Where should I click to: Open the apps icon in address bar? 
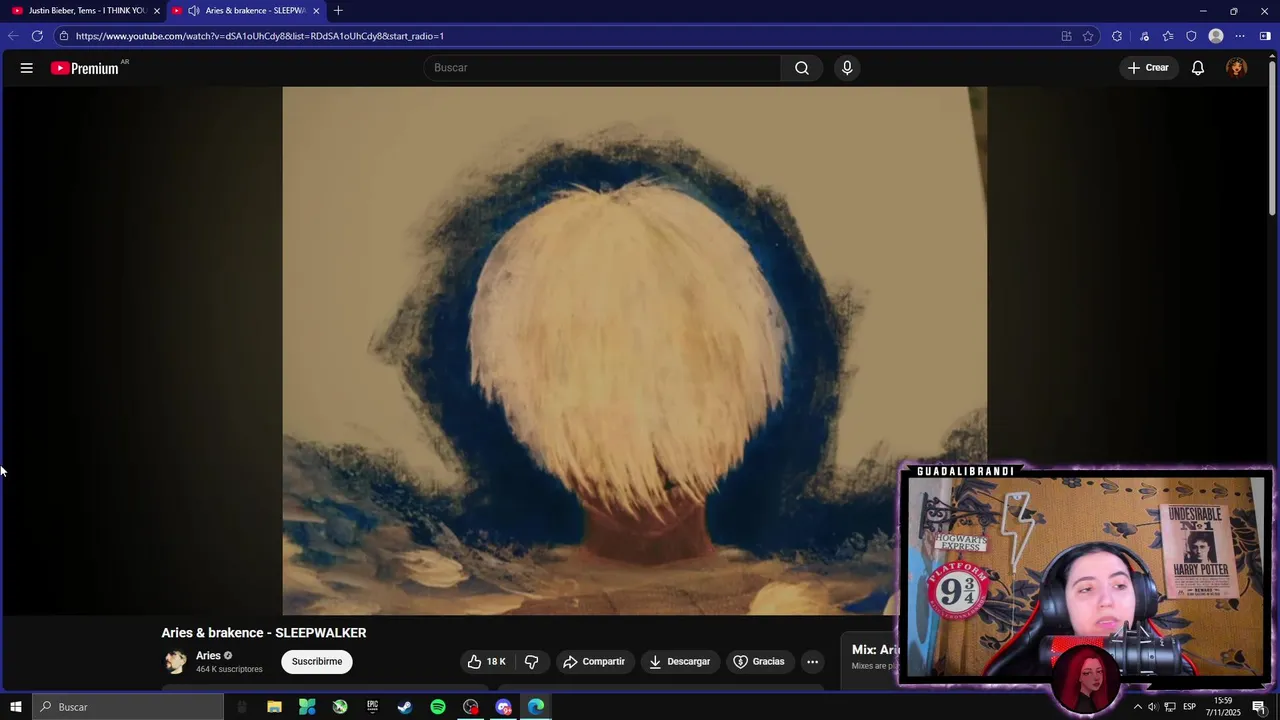click(1066, 36)
